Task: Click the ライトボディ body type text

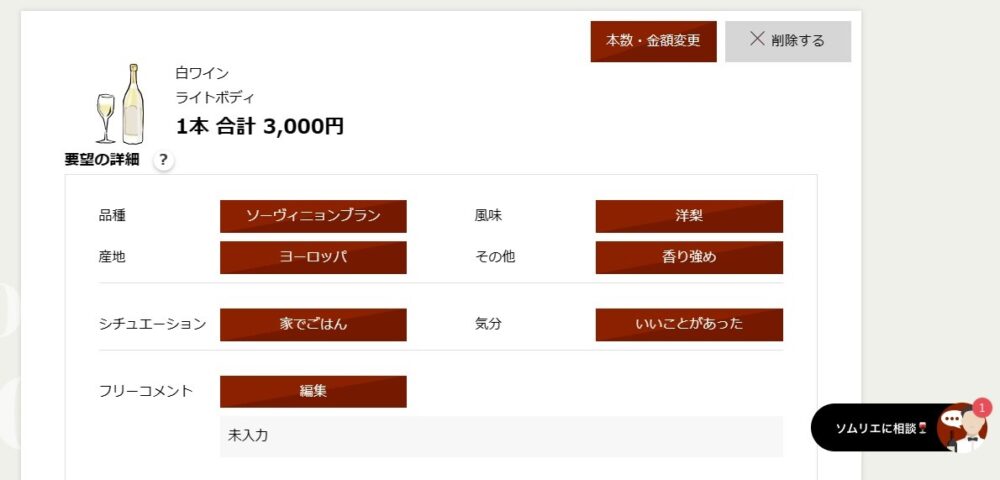Action: click(x=215, y=97)
